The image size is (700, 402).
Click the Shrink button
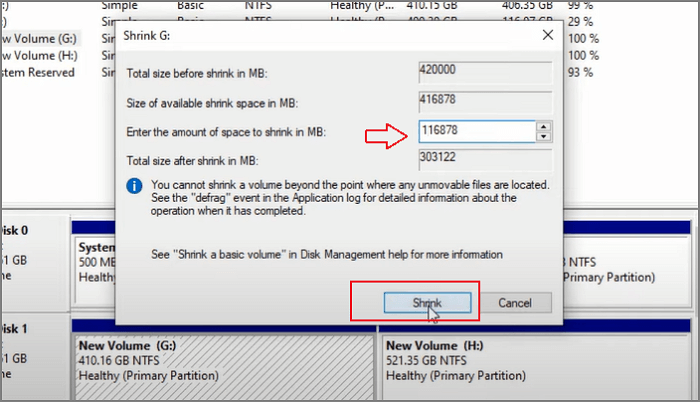pyautogui.click(x=427, y=303)
